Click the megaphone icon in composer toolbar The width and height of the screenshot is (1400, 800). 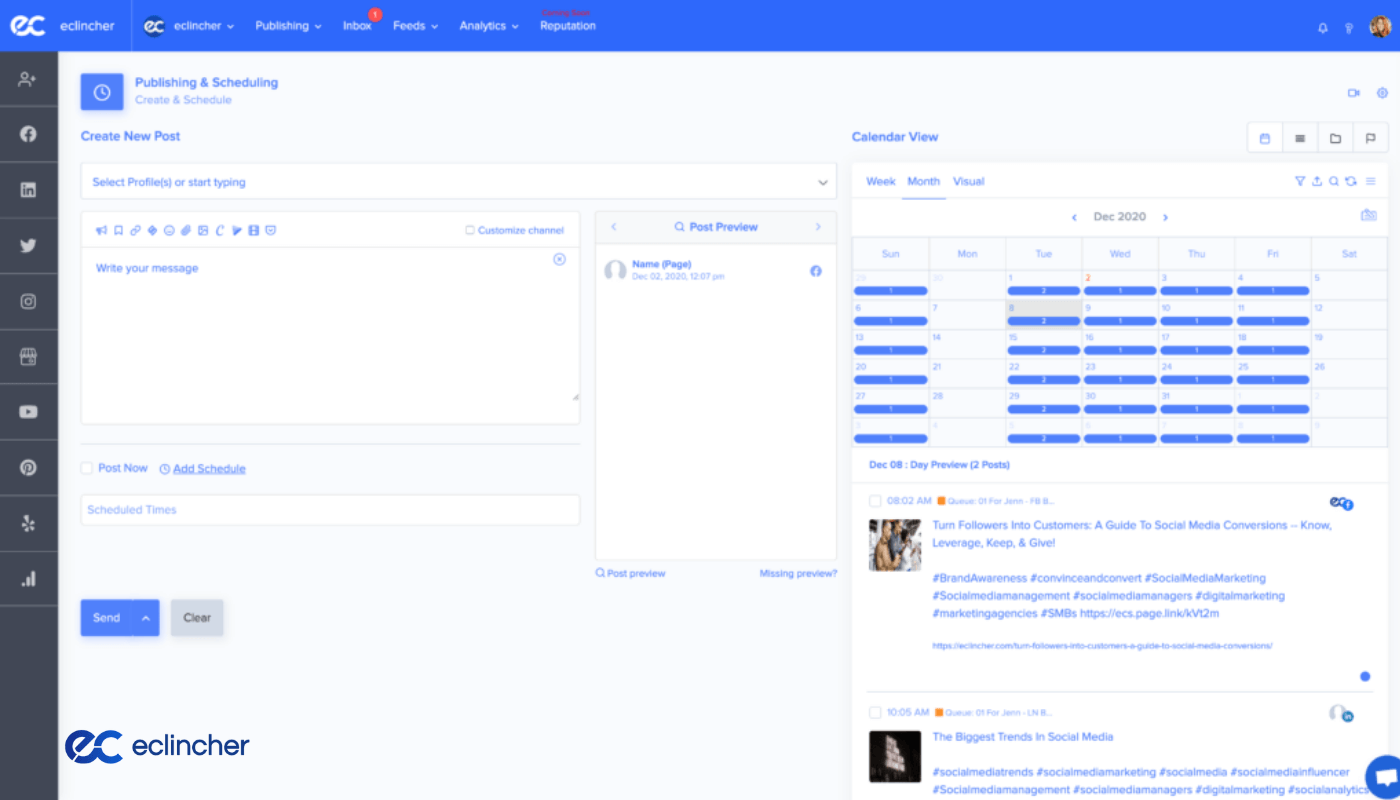pos(101,230)
